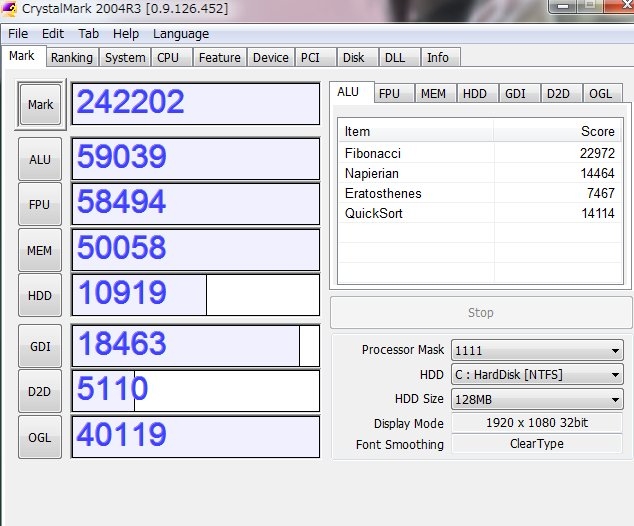Switch to the System tab
Image resolution: width=634 pixels, height=526 pixels.
click(x=125, y=57)
